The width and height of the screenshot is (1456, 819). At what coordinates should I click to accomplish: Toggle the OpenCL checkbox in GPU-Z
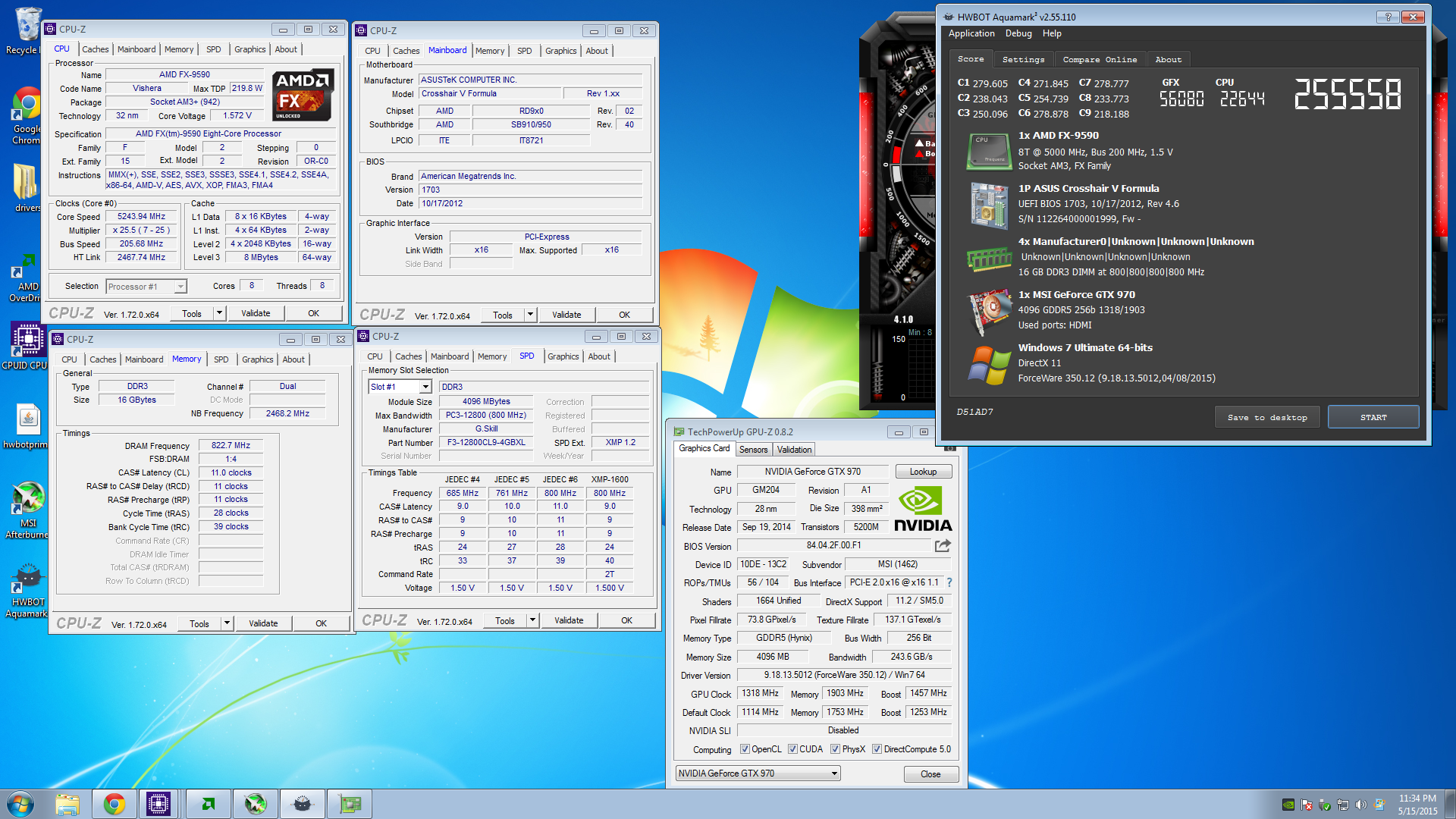click(x=745, y=749)
